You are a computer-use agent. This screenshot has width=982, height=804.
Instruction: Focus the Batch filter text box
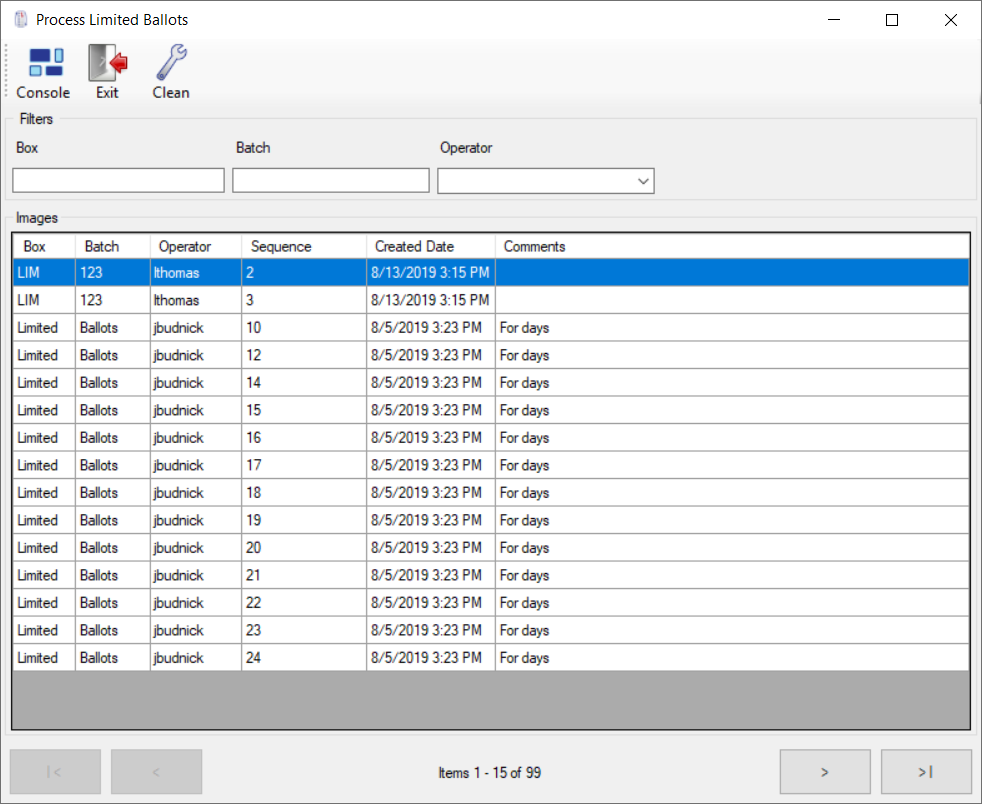[x=331, y=180]
